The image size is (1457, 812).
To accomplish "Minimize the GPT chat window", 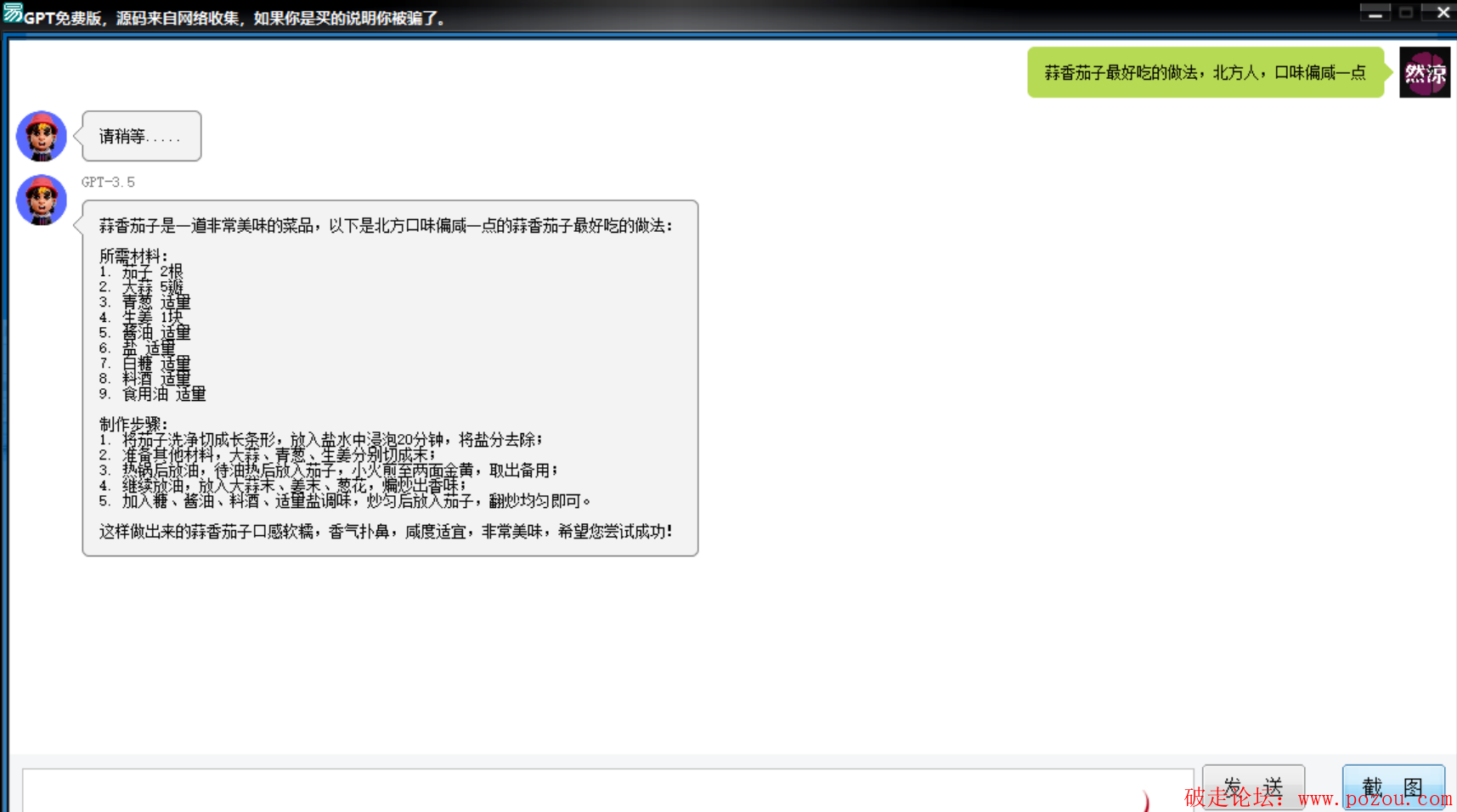I will pos(1375,13).
